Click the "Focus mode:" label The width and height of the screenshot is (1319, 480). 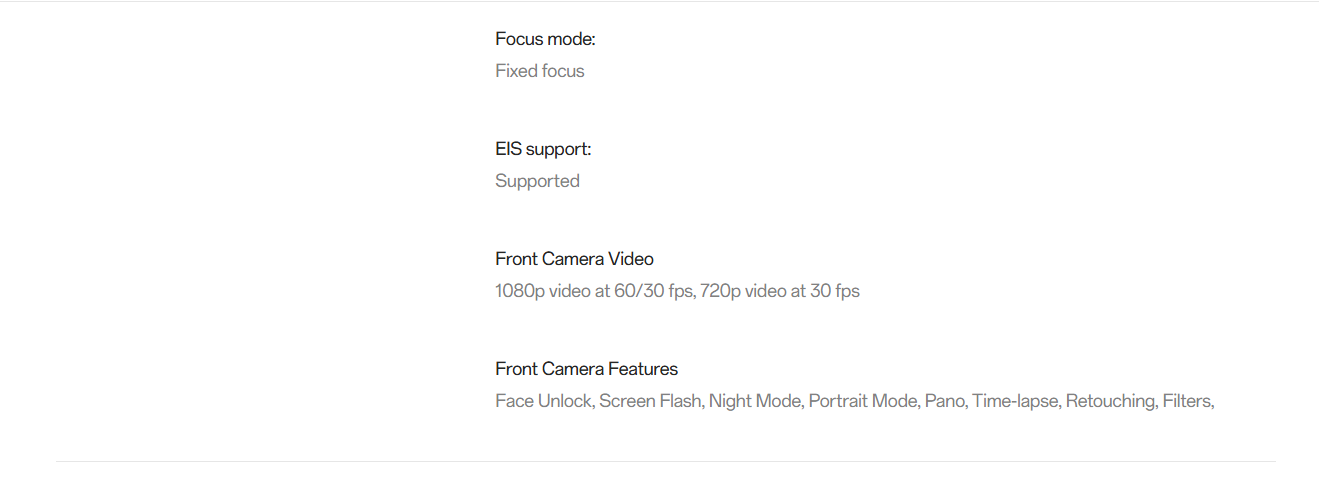click(x=545, y=39)
